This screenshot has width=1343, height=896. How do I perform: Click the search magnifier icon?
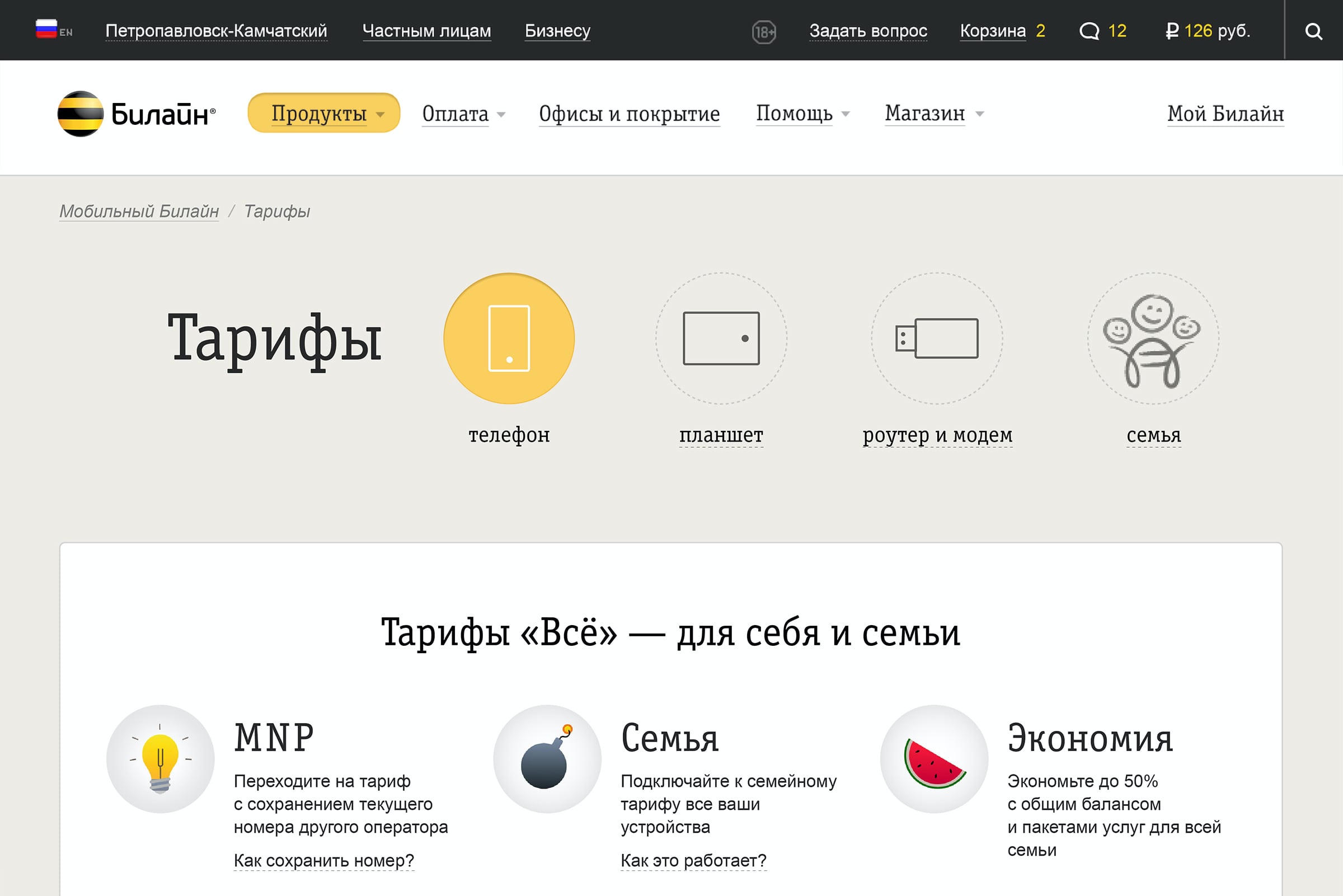pyautogui.click(x=1313, y=31)
